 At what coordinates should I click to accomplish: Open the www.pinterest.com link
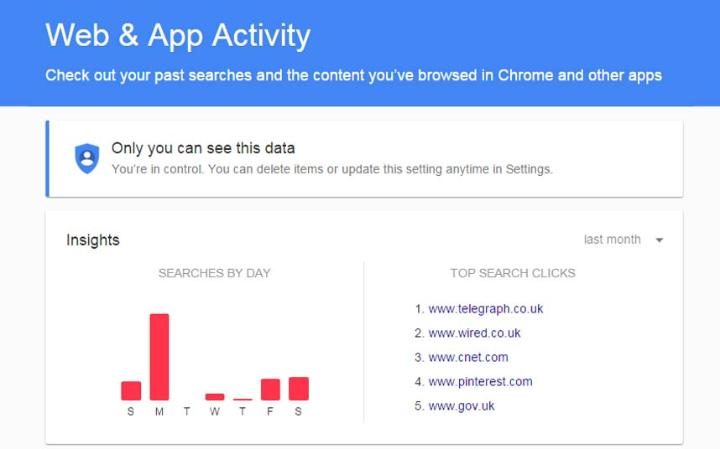click(480, 381)
